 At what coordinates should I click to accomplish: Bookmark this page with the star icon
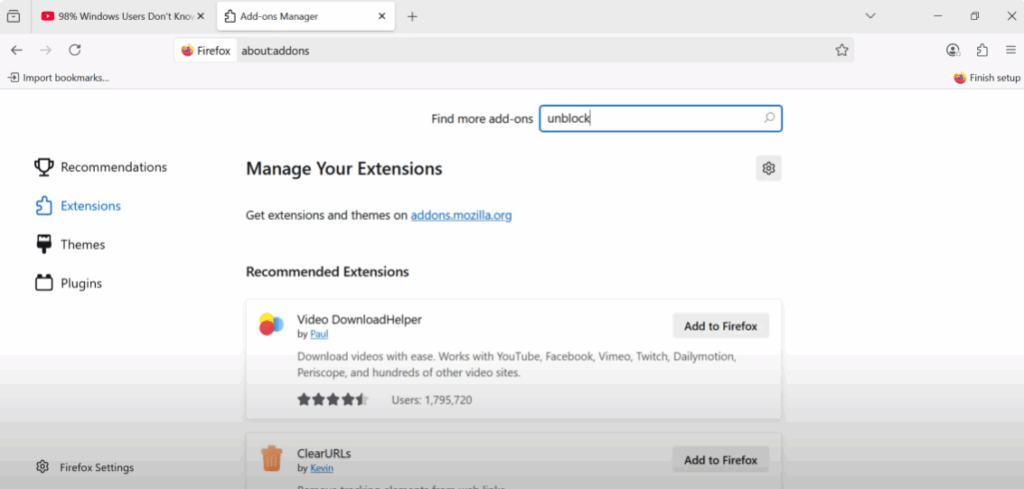[842, 50]
